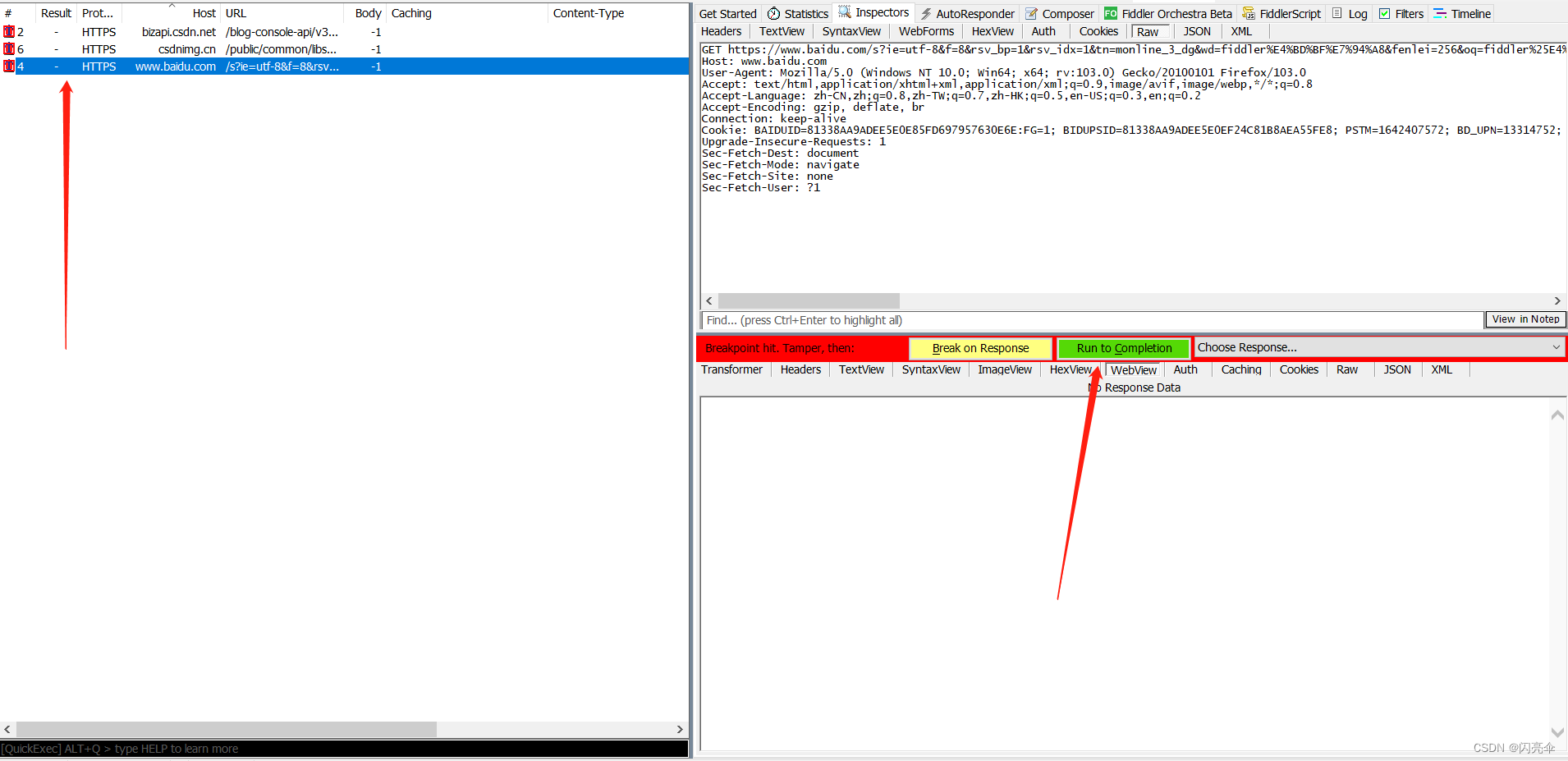1568x761 pixels.
Task: Sort sessions by the Host column header
Action: (x=204, y=13)
